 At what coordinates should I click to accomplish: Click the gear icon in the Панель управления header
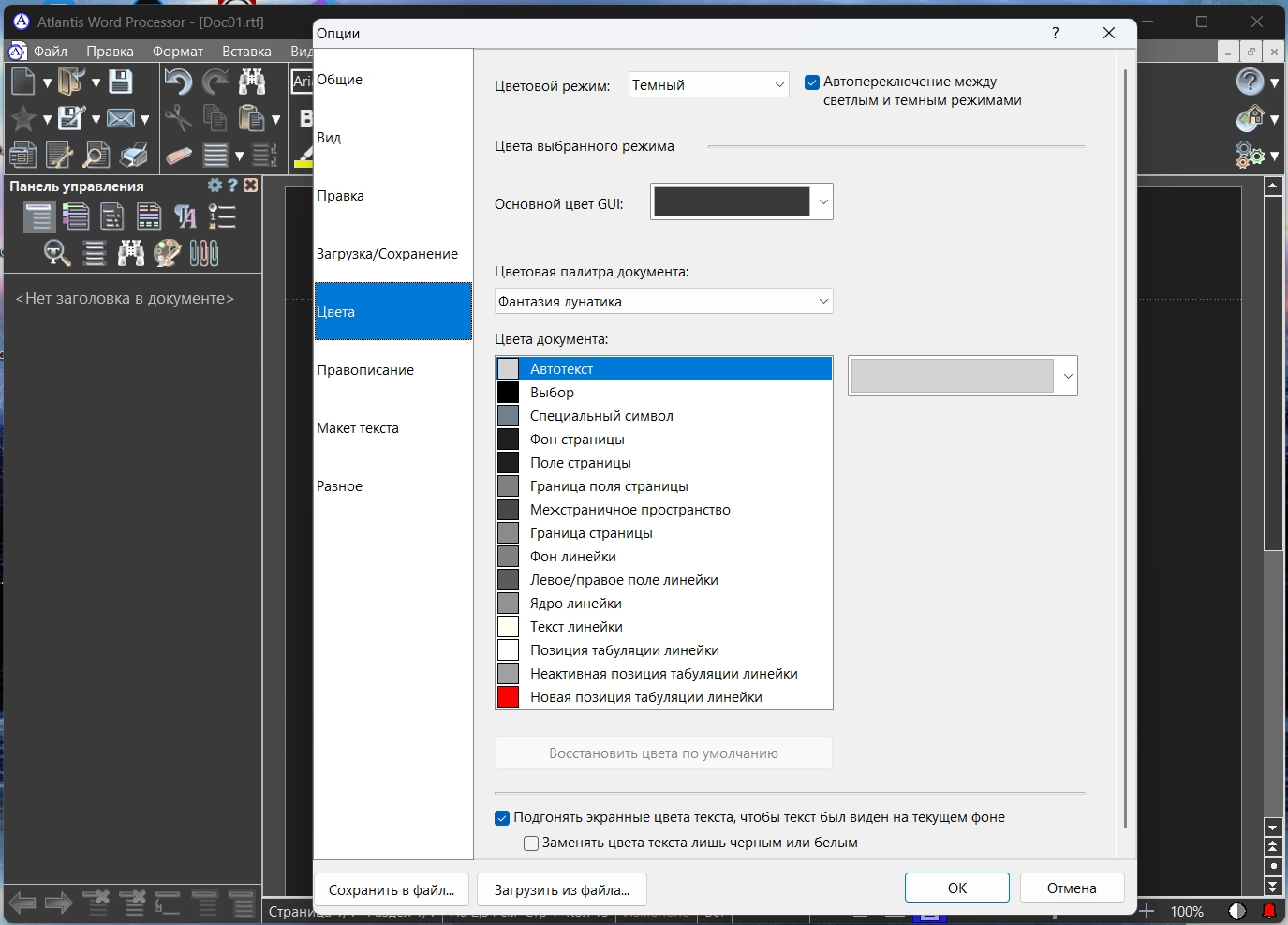coord(215,186)
